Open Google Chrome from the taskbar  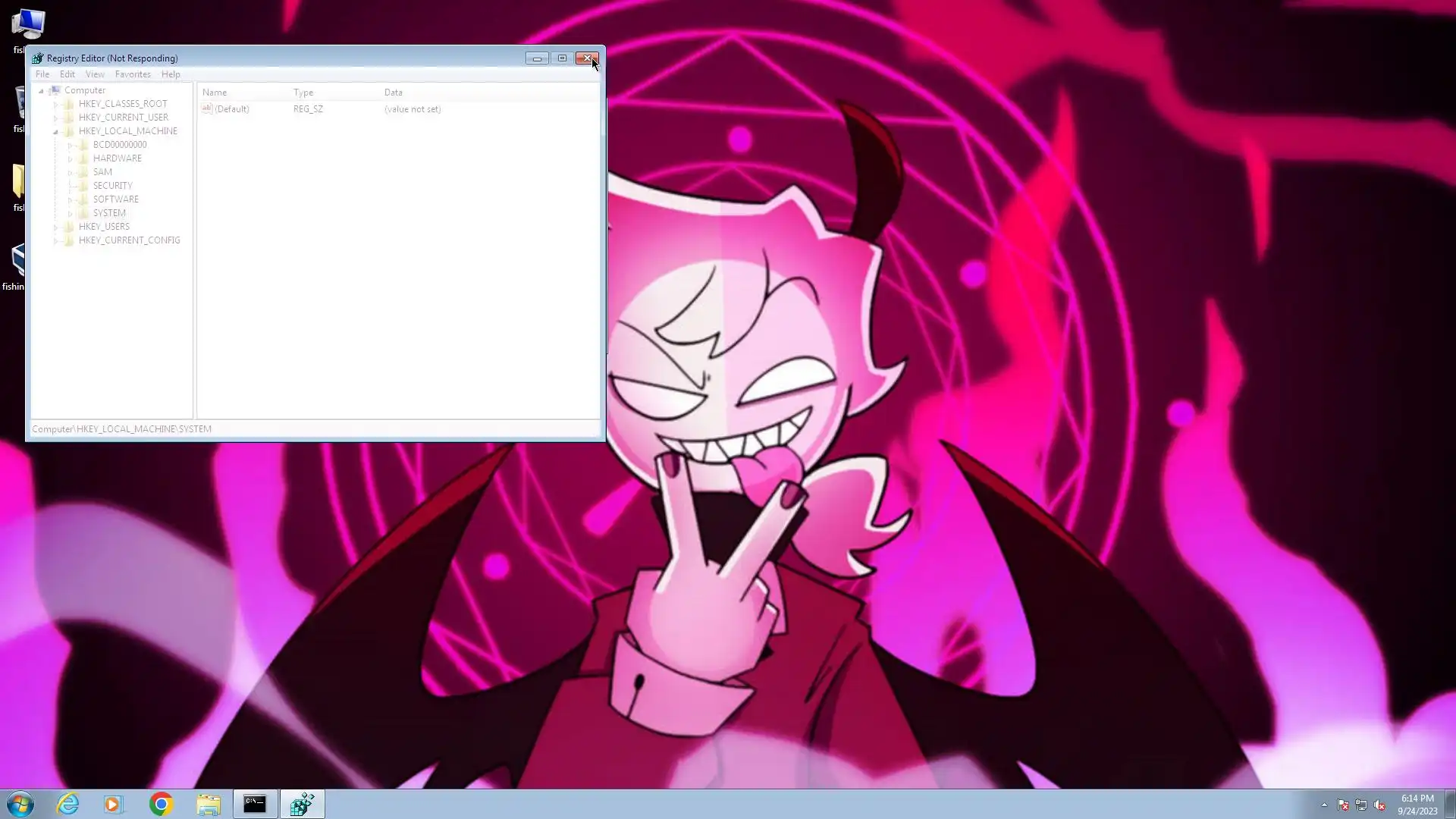click(161, 804)
